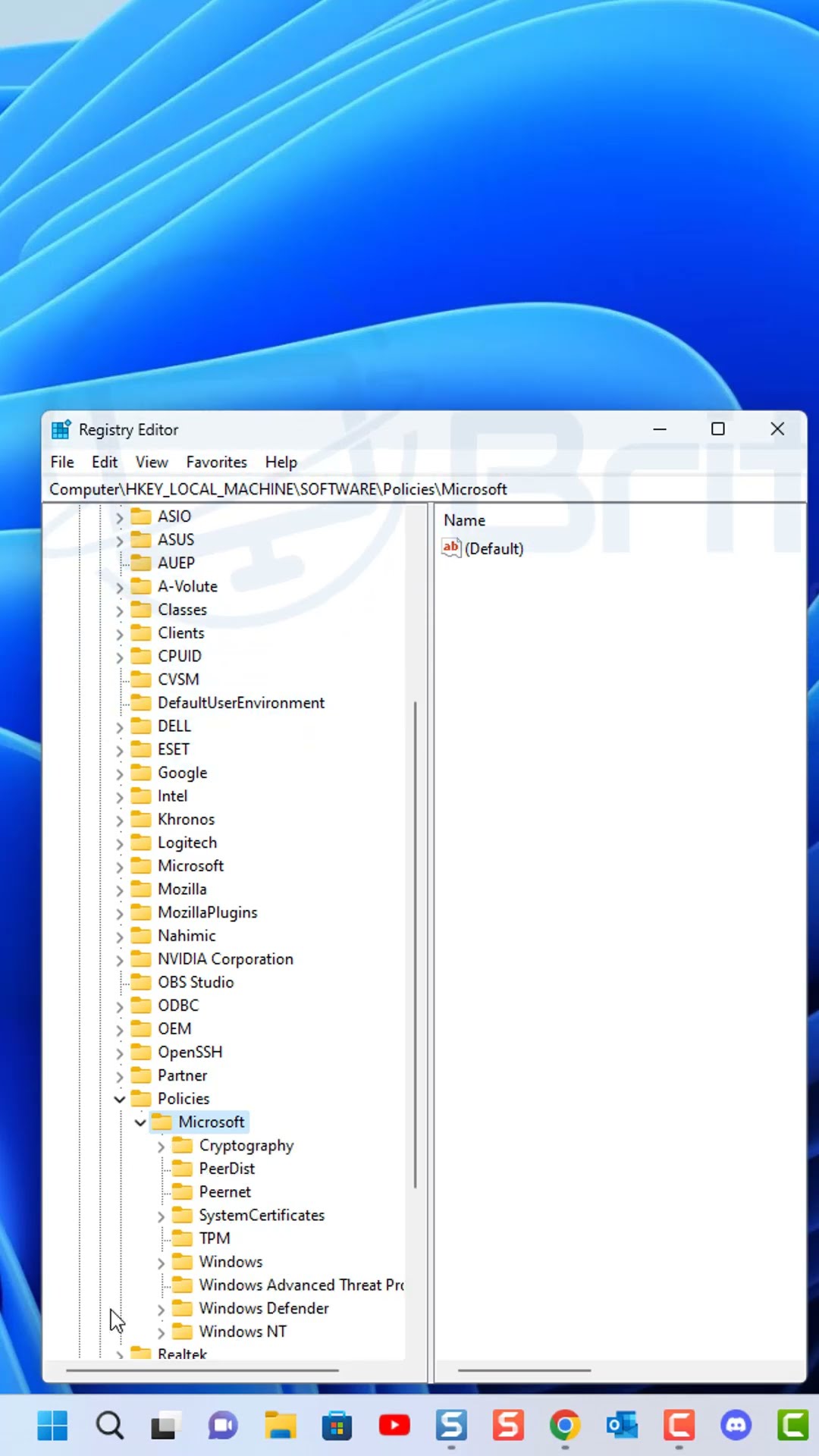The height and width of the screenshot is (1456, 819).
Task: Click the Registry Editor title bar icon
Action: (x=61, y=430)
